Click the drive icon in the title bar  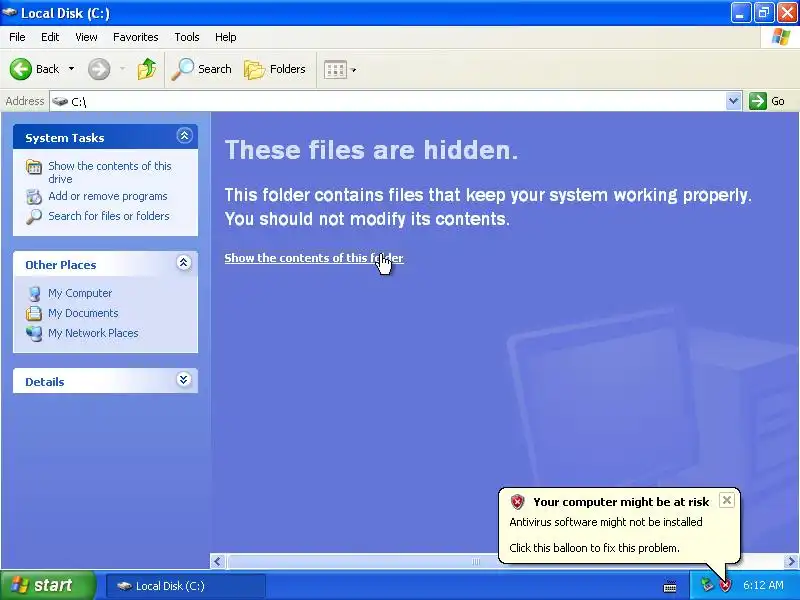coord(9,12)
